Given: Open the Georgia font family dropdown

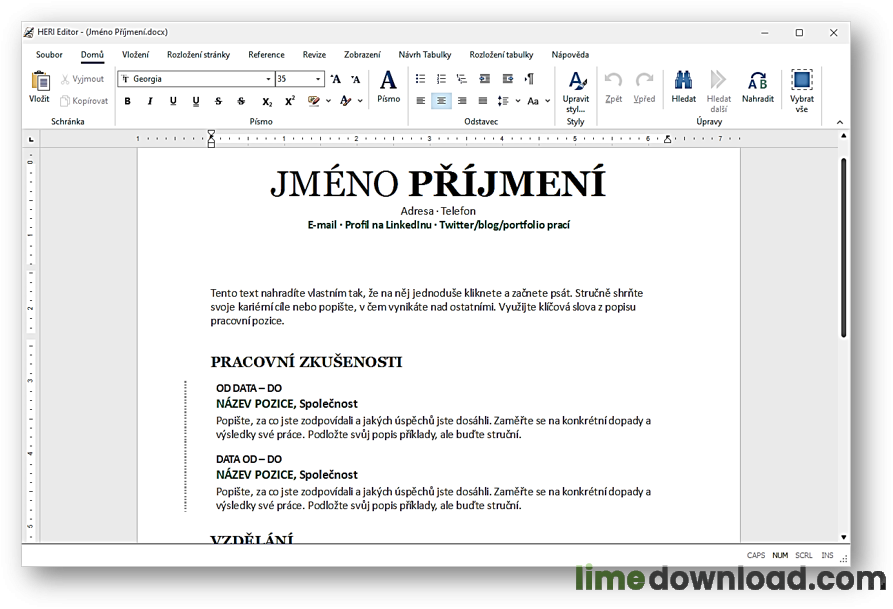Looking at the screenshot, I should pos(195,78).
